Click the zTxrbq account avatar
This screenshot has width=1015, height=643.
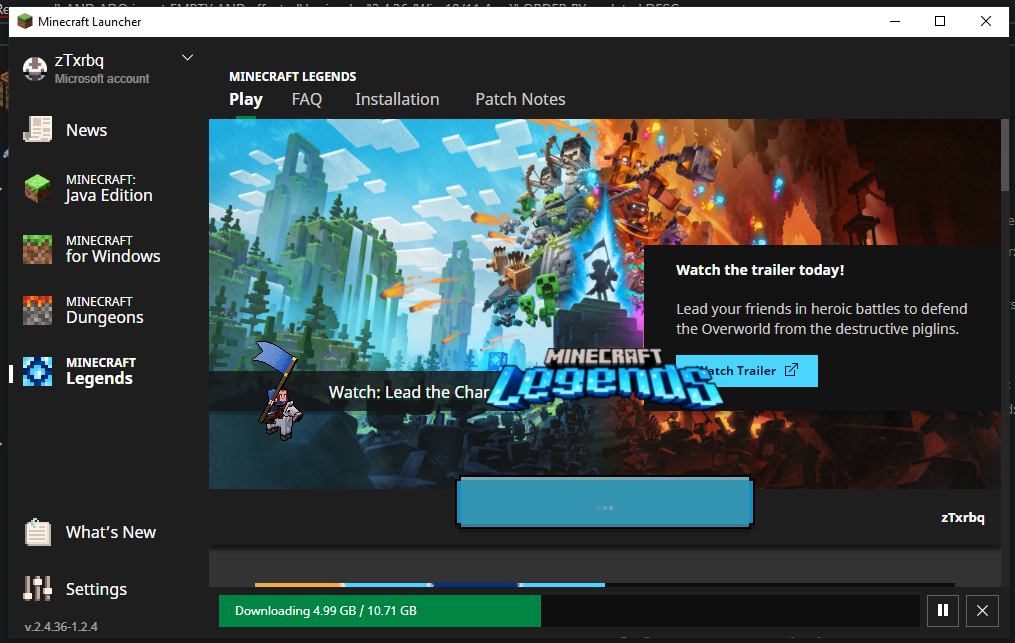pyautogui.click(x=35, y=69)
